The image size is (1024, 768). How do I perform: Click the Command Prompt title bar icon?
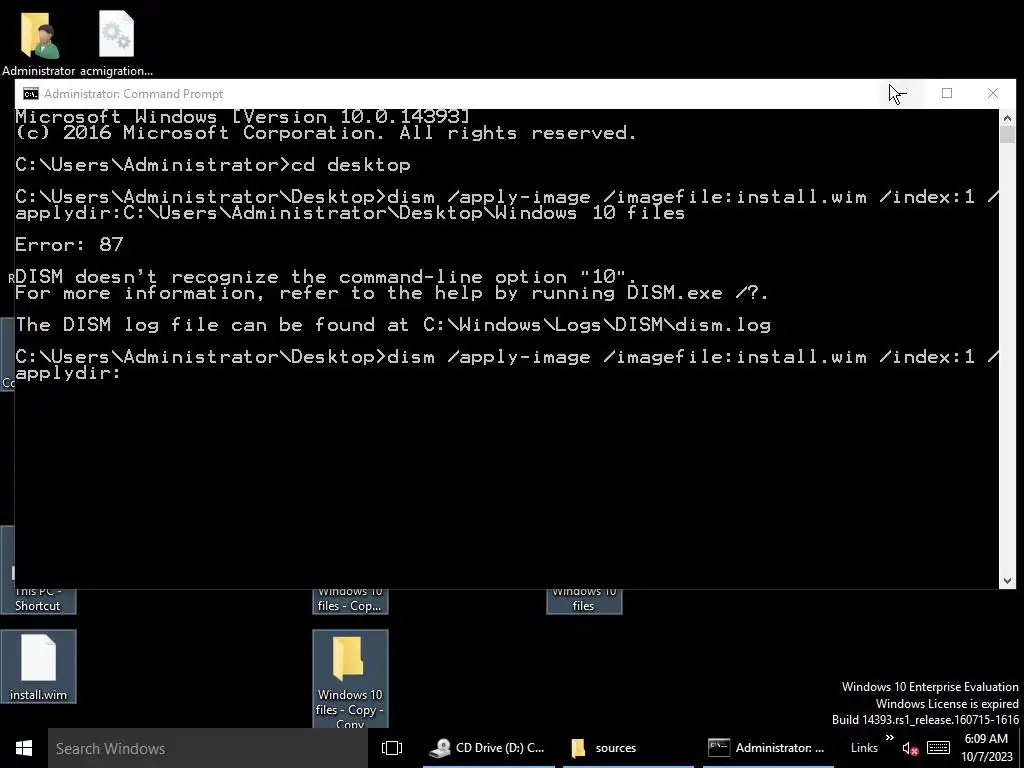31,94
